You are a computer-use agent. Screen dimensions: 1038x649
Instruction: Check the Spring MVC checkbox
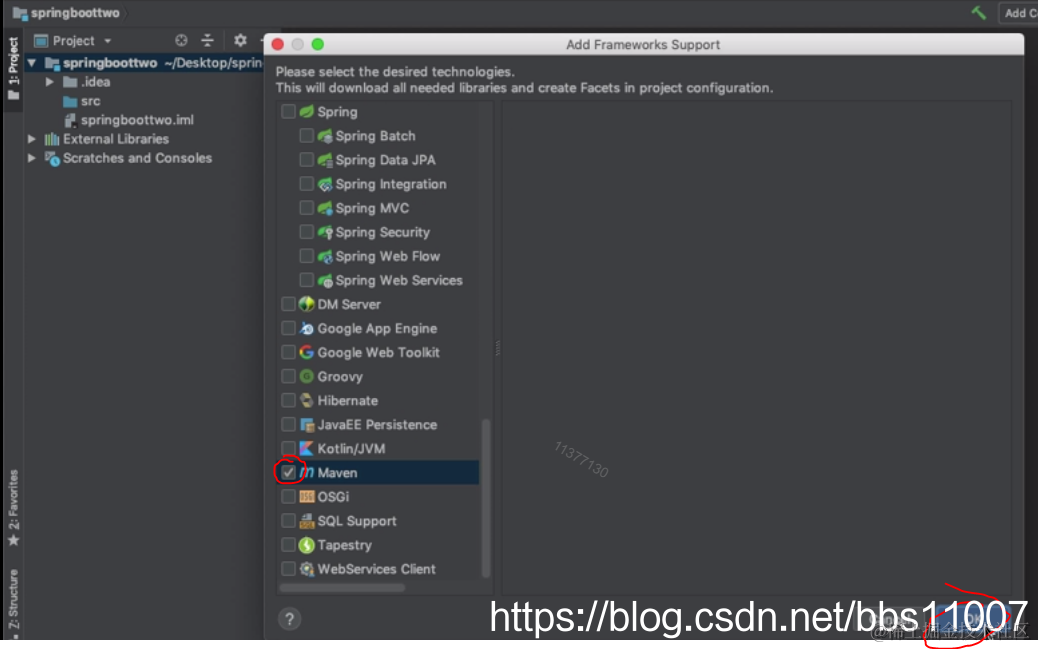[x=307, y=208]
